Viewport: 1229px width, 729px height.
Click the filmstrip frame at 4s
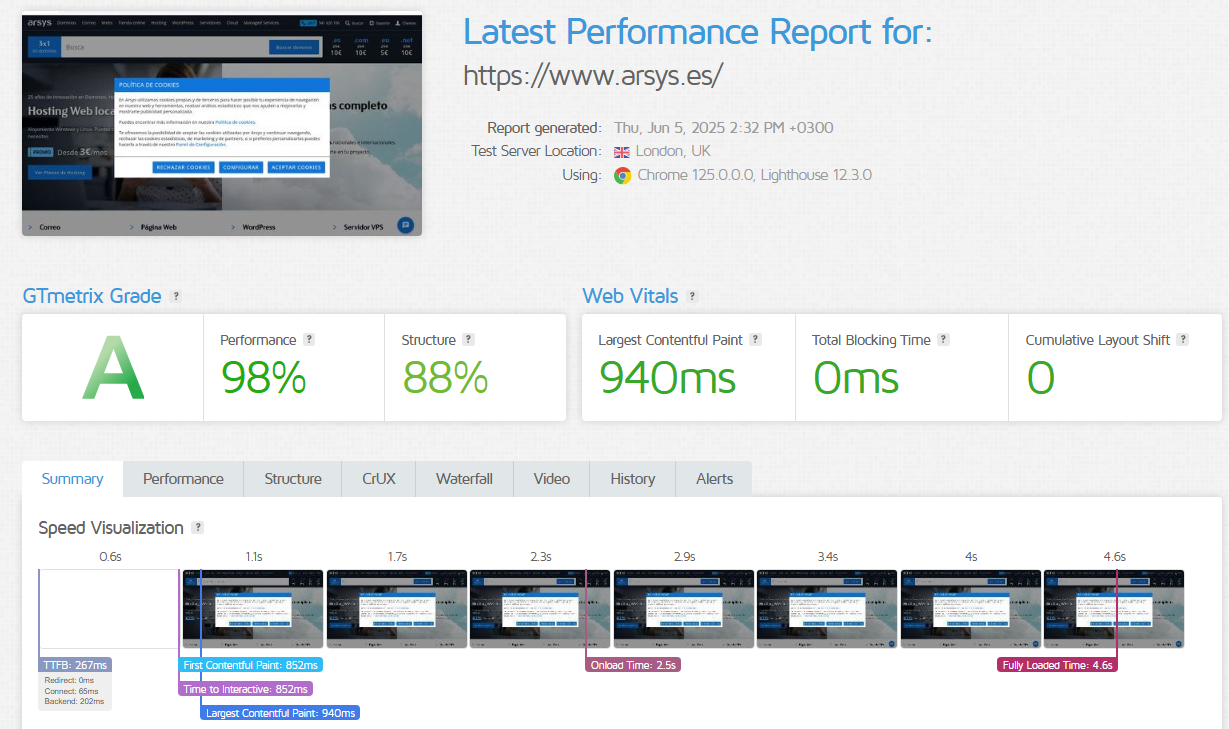(x=971, y=610)
